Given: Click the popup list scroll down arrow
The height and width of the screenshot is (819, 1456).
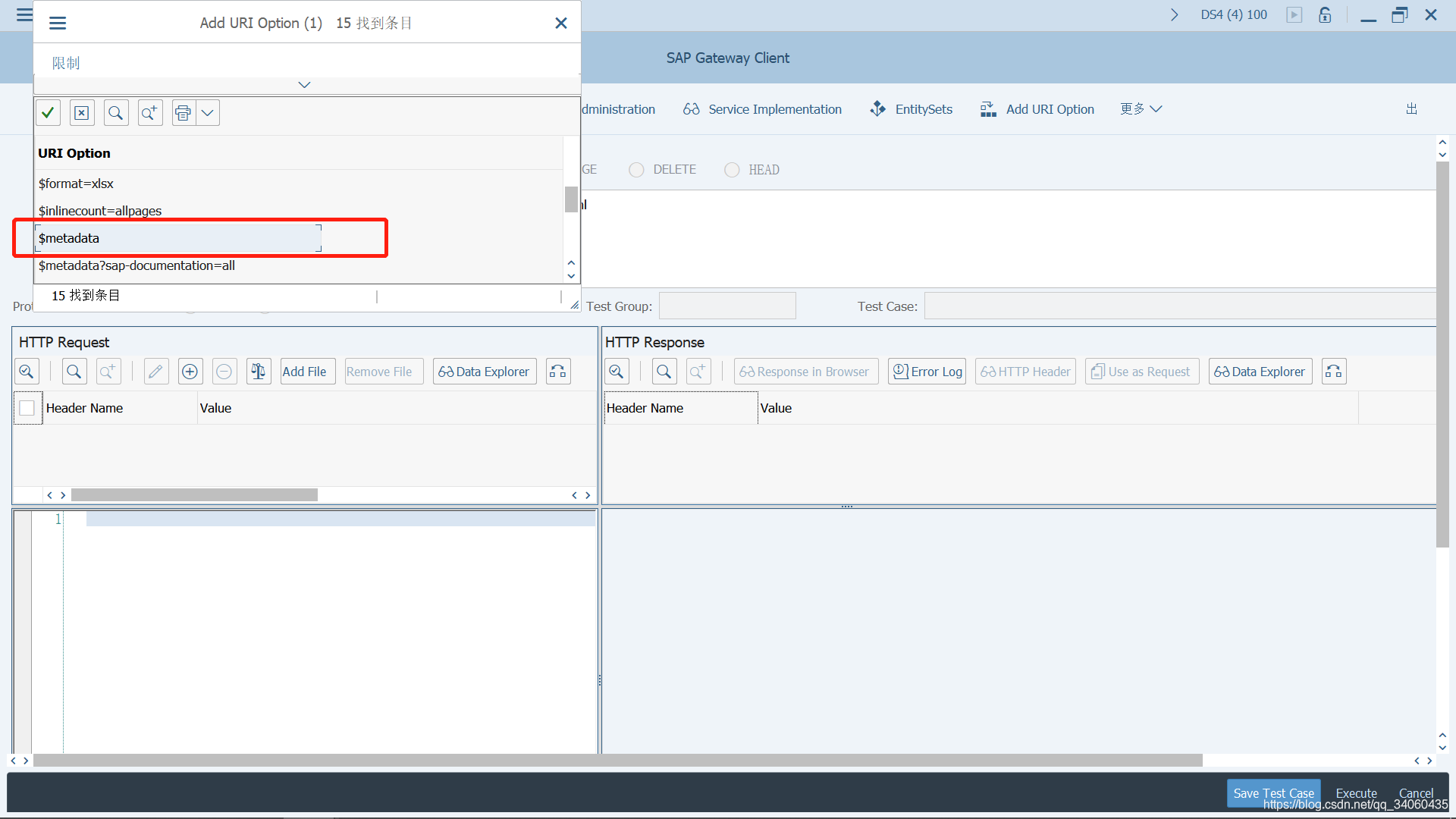Looking at the screenshot, I should tap(571, 276).
